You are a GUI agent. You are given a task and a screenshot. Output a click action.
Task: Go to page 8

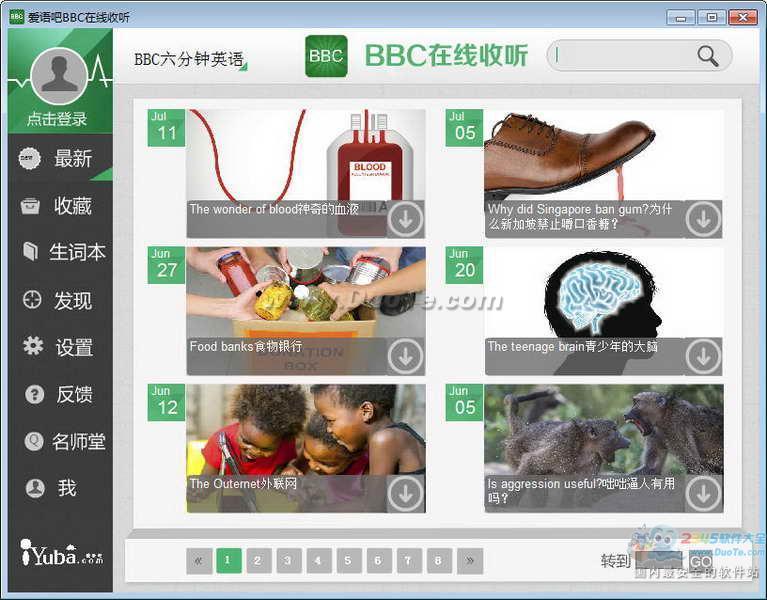(x=439, y=560)
